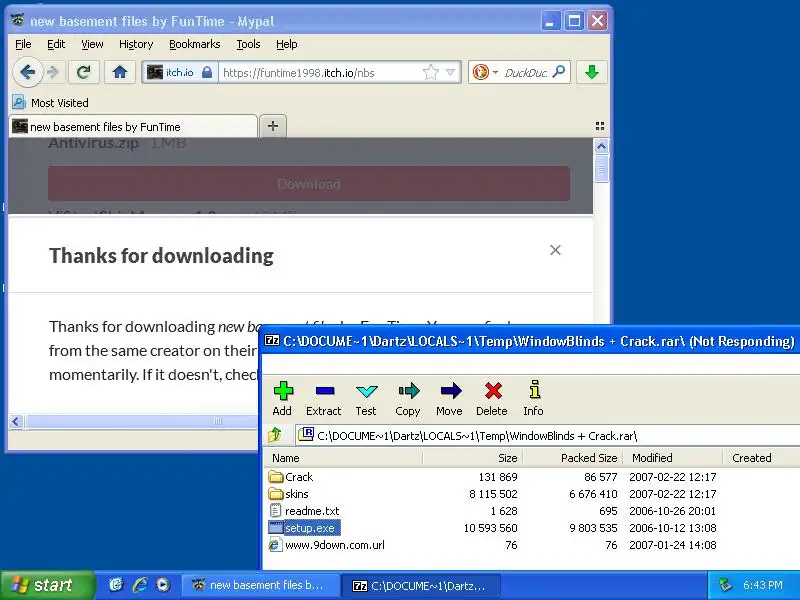Bookmark this page with the star icon
The image size is (800, 600).
[431, 72]
